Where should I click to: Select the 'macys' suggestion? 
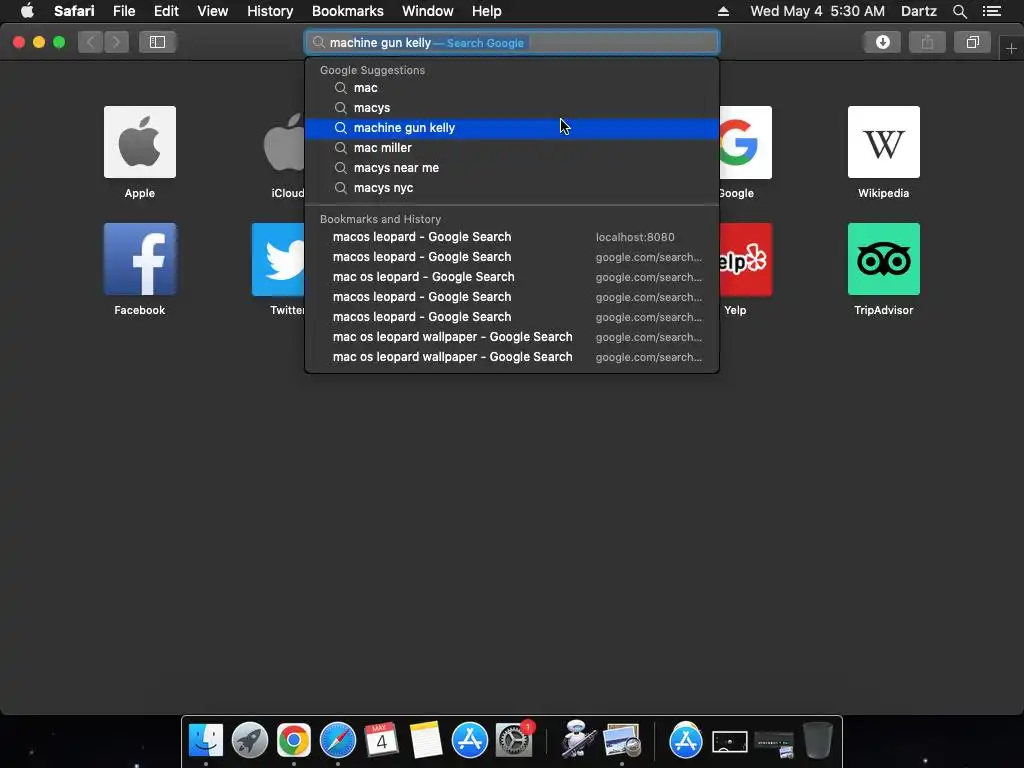pyautogui.click(x=512, y=108)
